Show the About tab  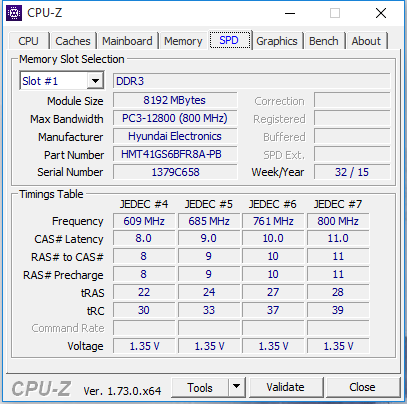(x=366, y=41)
